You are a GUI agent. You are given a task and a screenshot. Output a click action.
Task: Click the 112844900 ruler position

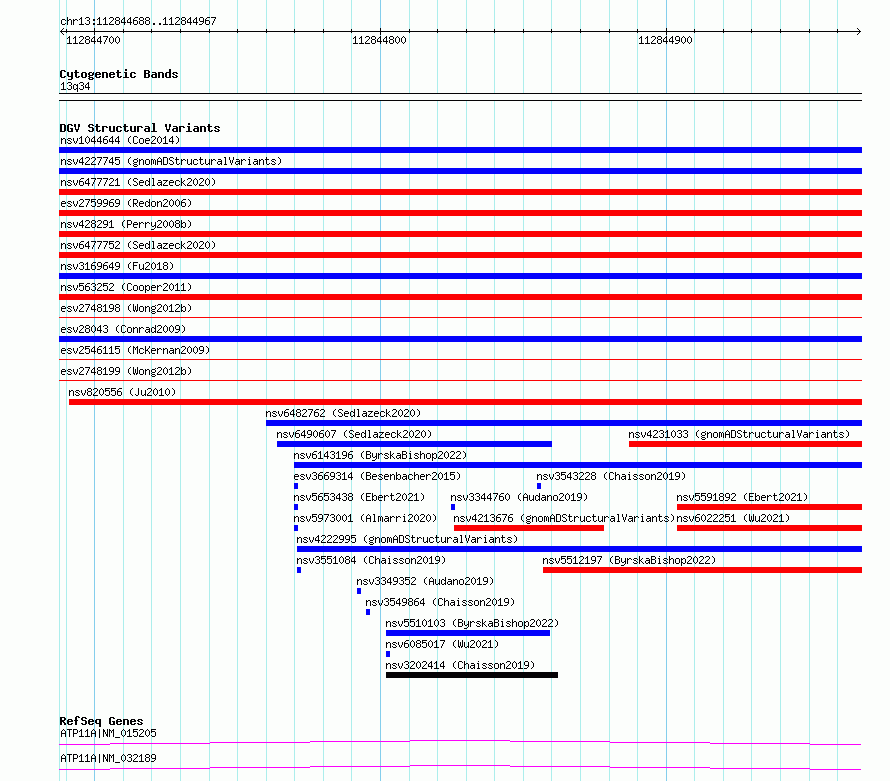pyautogui.click(x=665, y=40)
